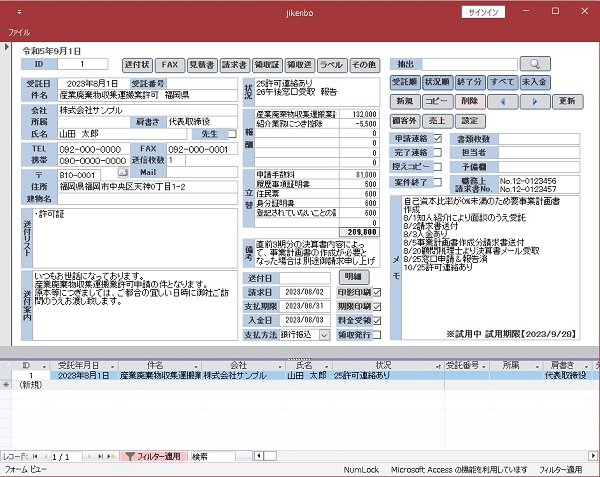
Task: Show finished cases with 終了分 button
Action: click(x=470, y=82)
